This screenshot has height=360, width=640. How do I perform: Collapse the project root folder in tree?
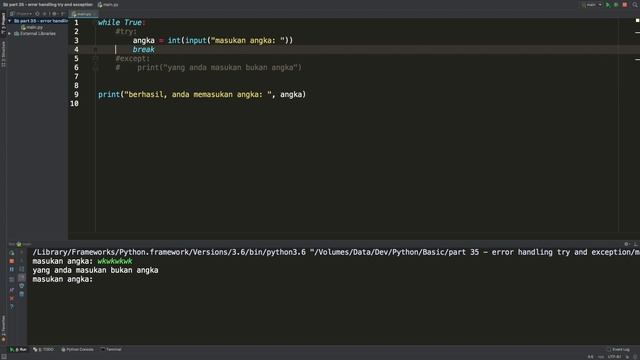10,21
